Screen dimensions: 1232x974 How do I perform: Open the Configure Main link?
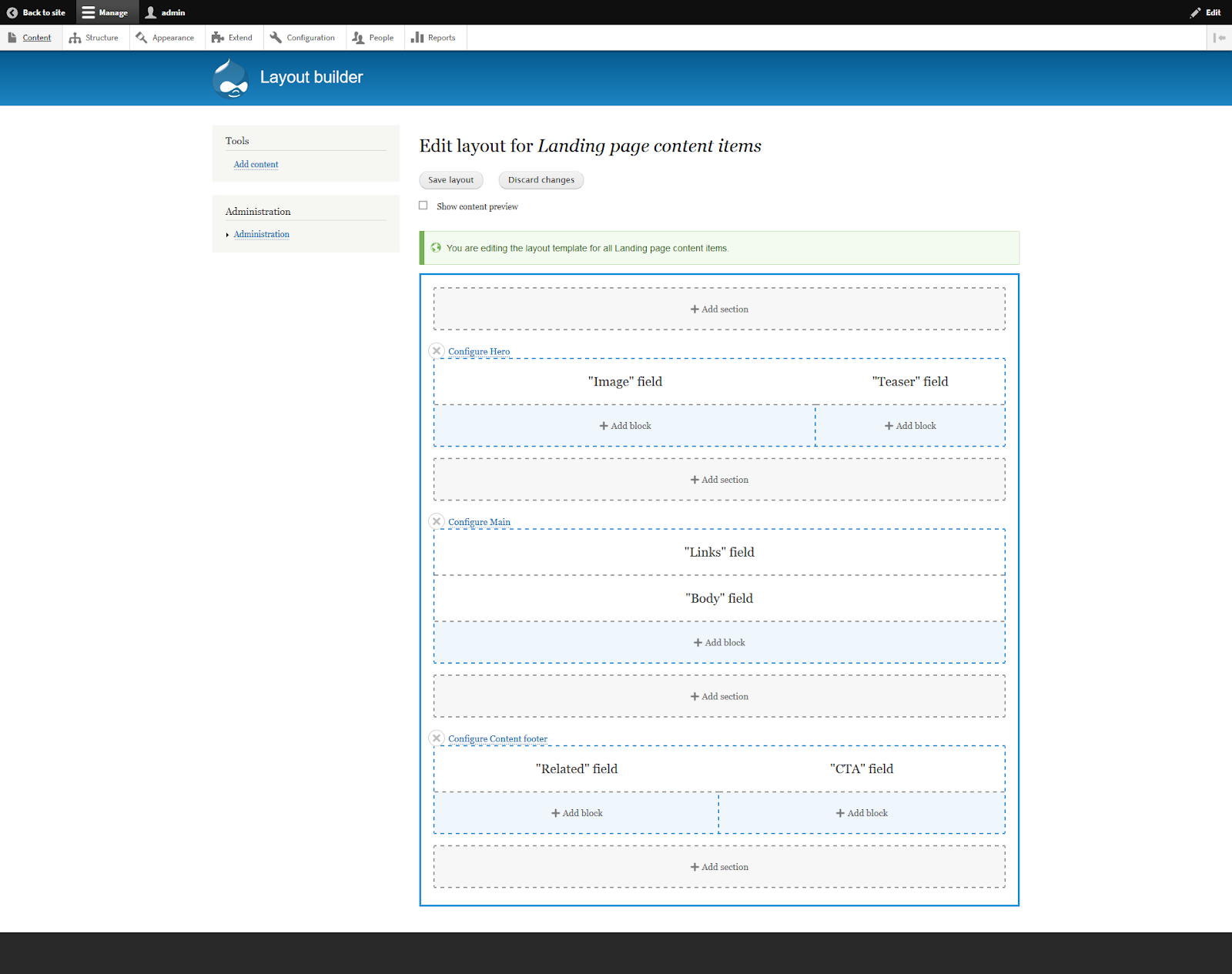(479, 522)
